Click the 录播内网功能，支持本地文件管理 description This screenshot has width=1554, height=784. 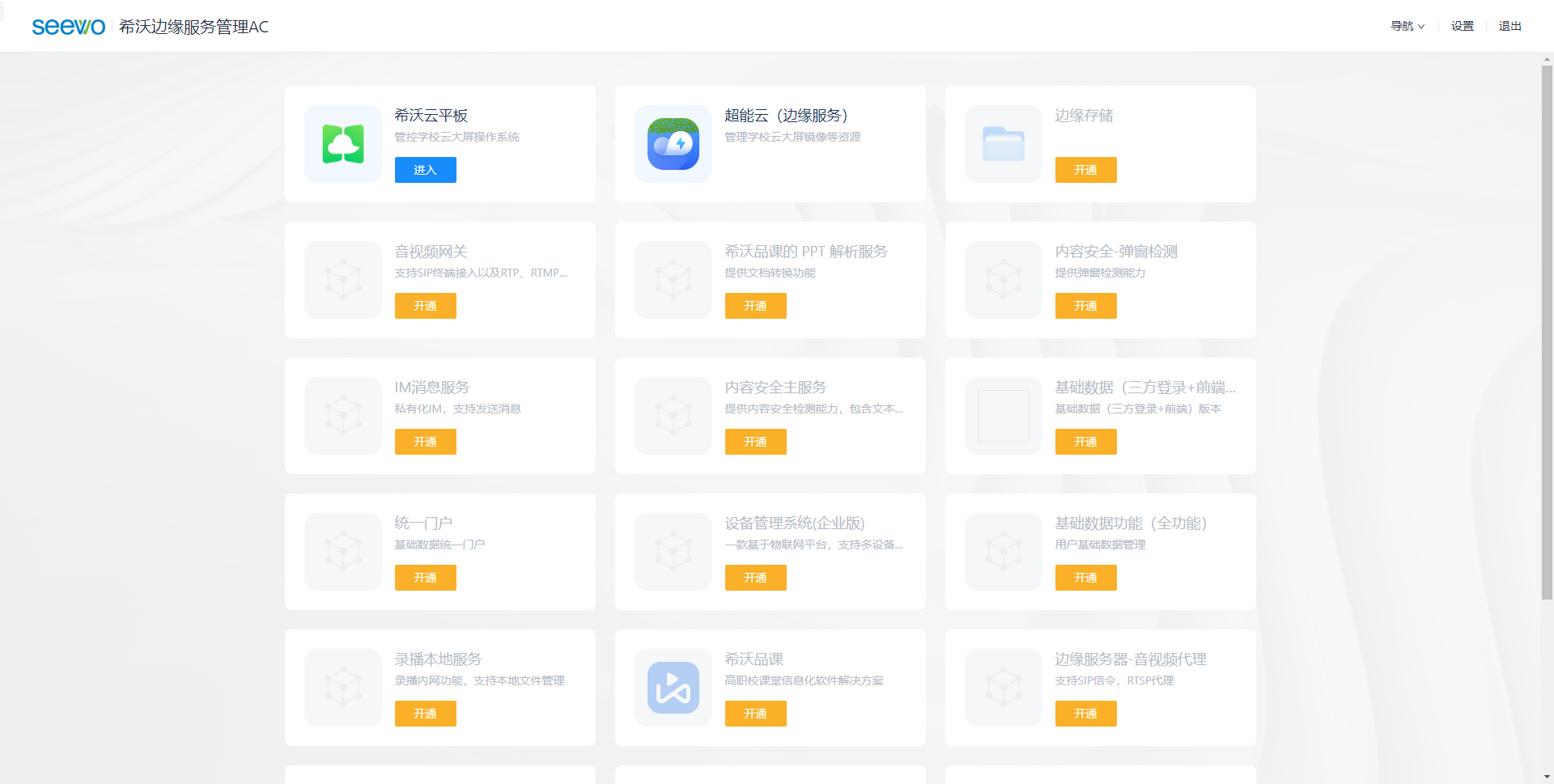(480, 681)
